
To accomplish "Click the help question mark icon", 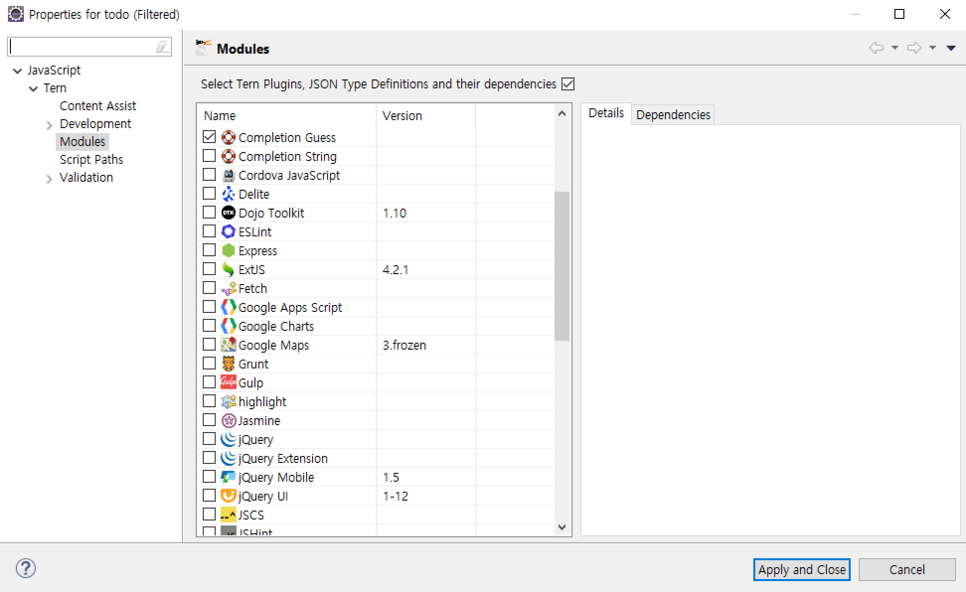I will [x=26, y=568].
